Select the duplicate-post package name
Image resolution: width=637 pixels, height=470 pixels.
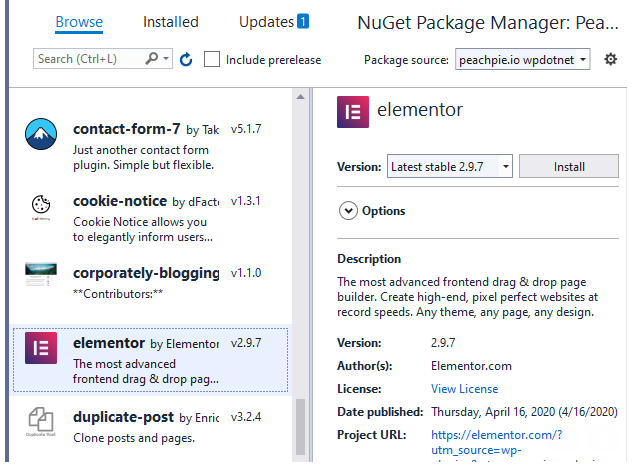point(124,417)
